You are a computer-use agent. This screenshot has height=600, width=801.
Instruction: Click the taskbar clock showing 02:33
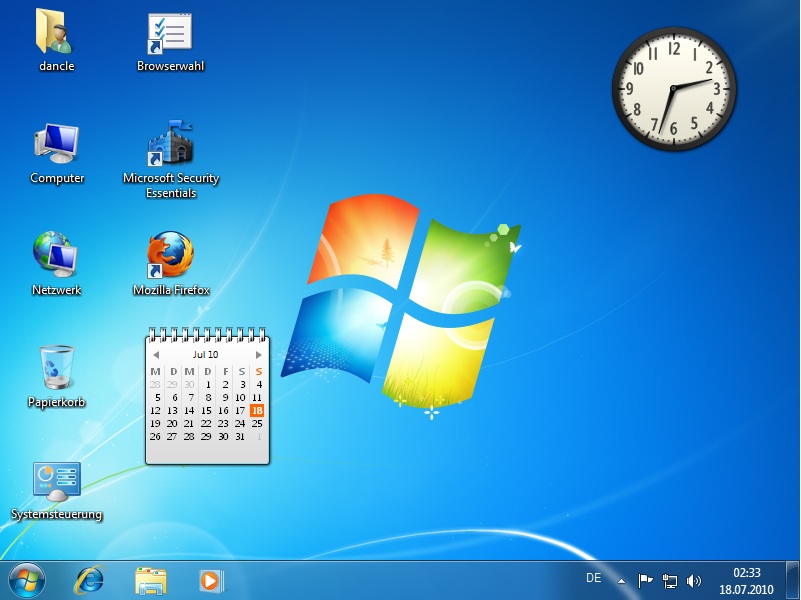coord(747,580)
